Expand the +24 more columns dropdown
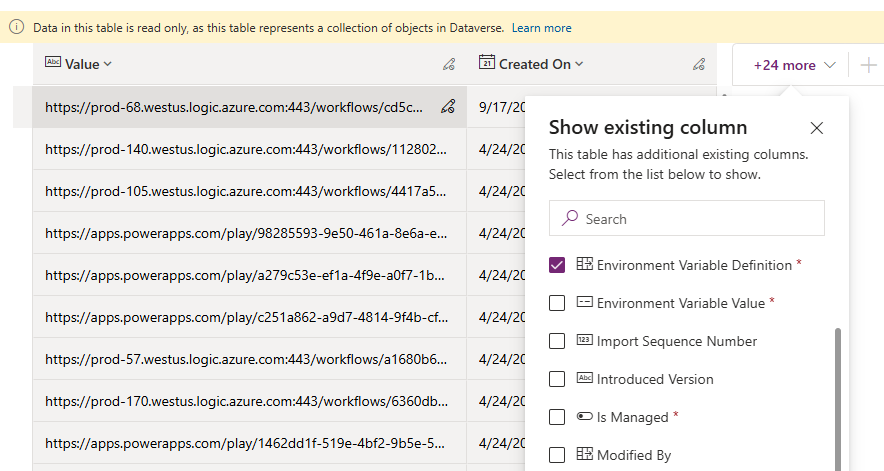The width and height of the screenshot is (884, 471). coord(794,65)
